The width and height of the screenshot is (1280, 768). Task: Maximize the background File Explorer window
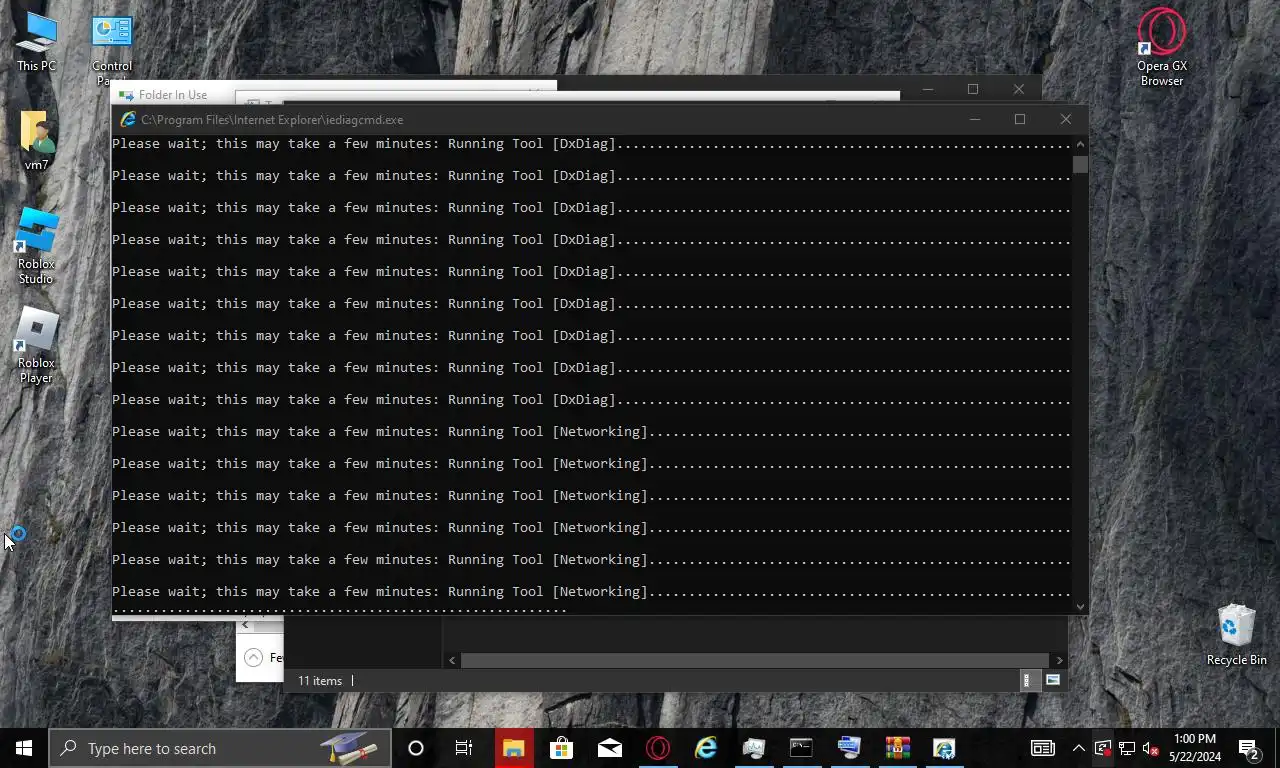[x=972, y=89]
